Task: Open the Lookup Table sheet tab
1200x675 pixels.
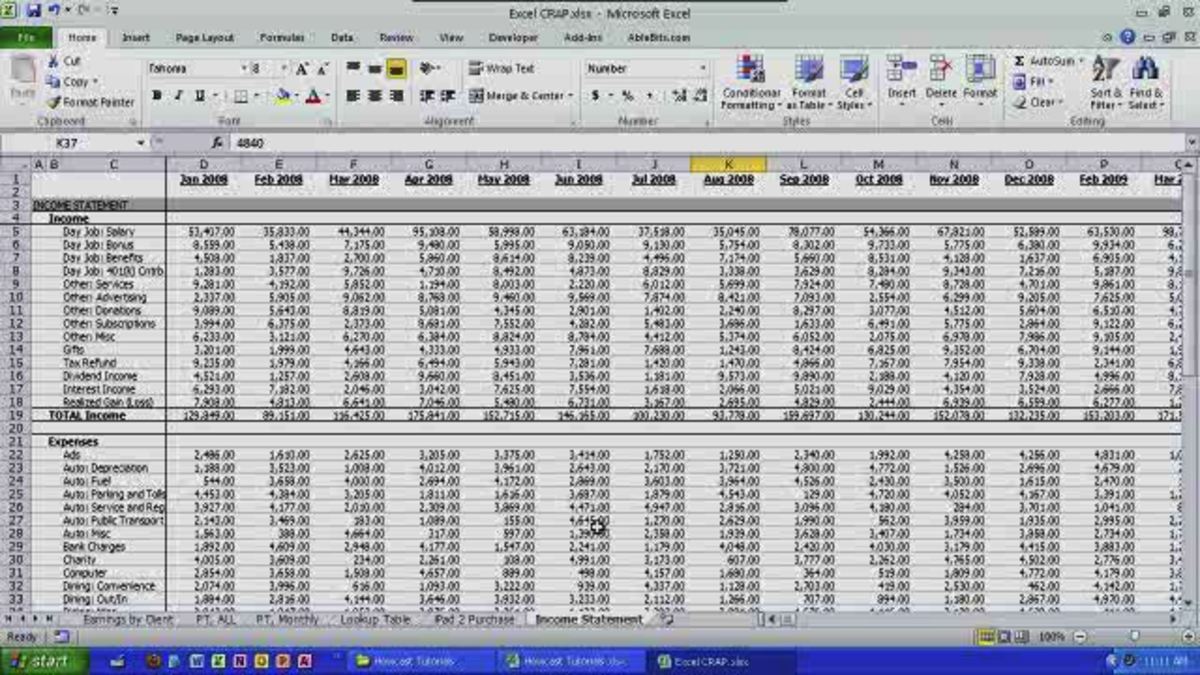Action: point(377,619)
